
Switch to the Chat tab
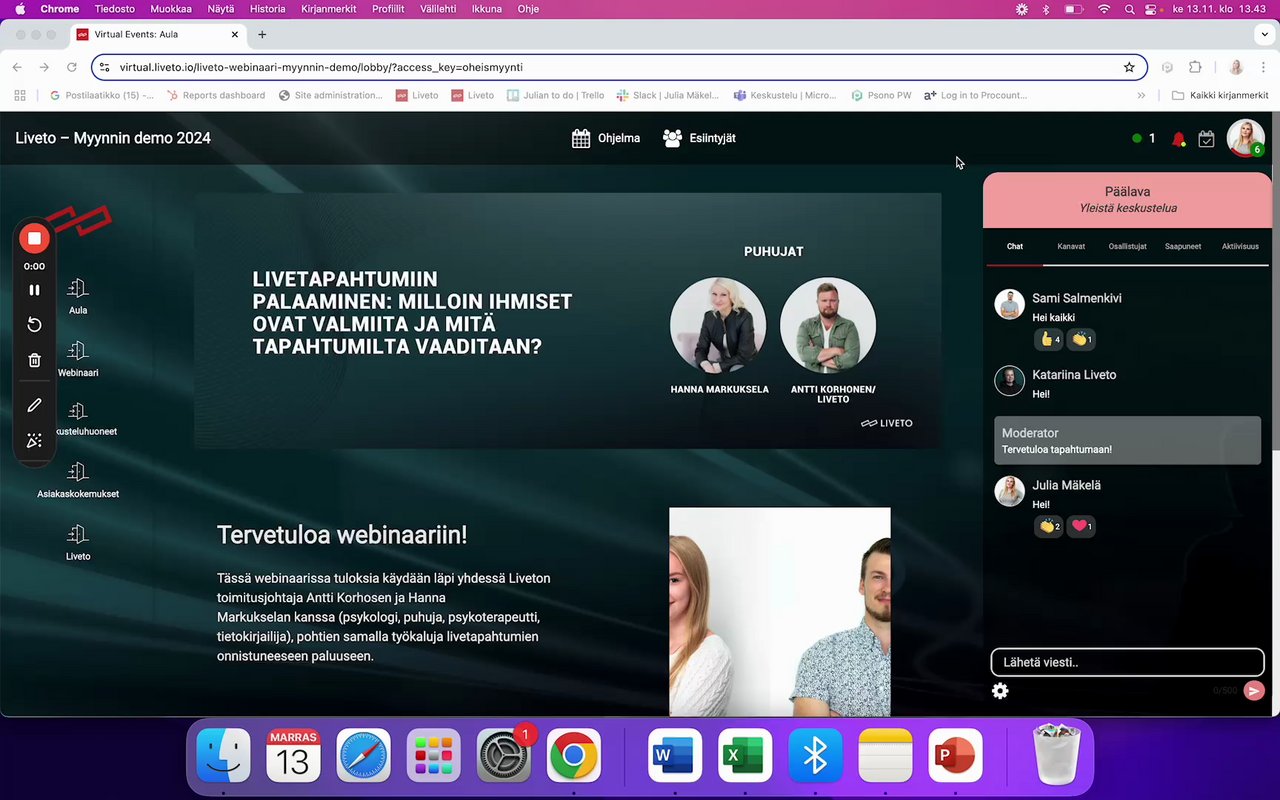click(x=1015, y=246)
